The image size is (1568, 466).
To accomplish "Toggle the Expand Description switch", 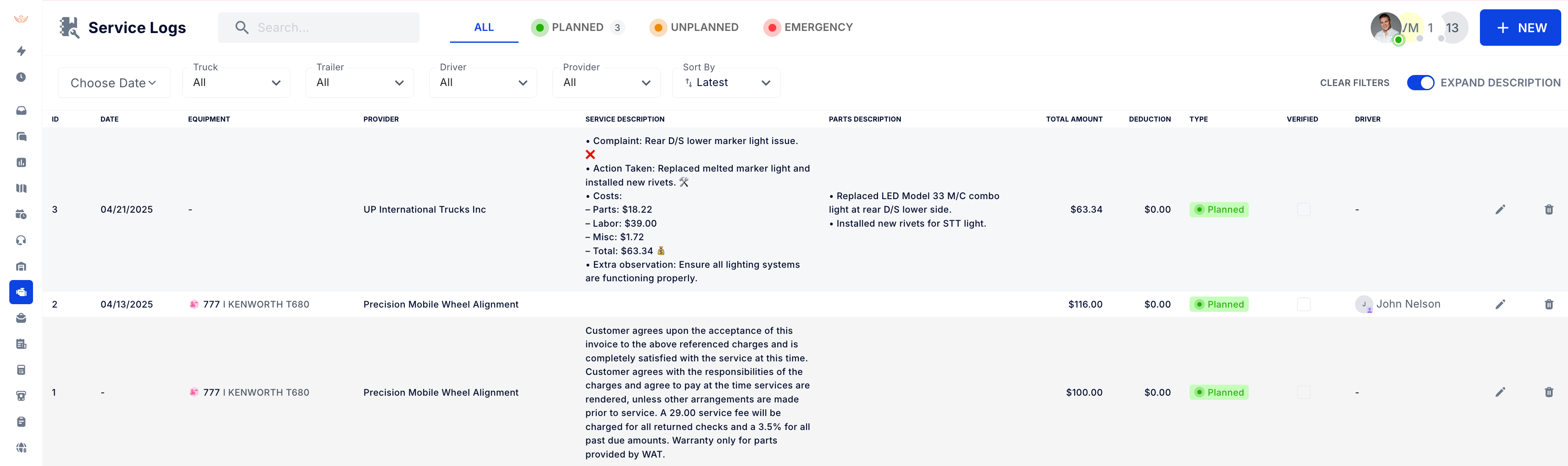I will [x=1420, y=83].
